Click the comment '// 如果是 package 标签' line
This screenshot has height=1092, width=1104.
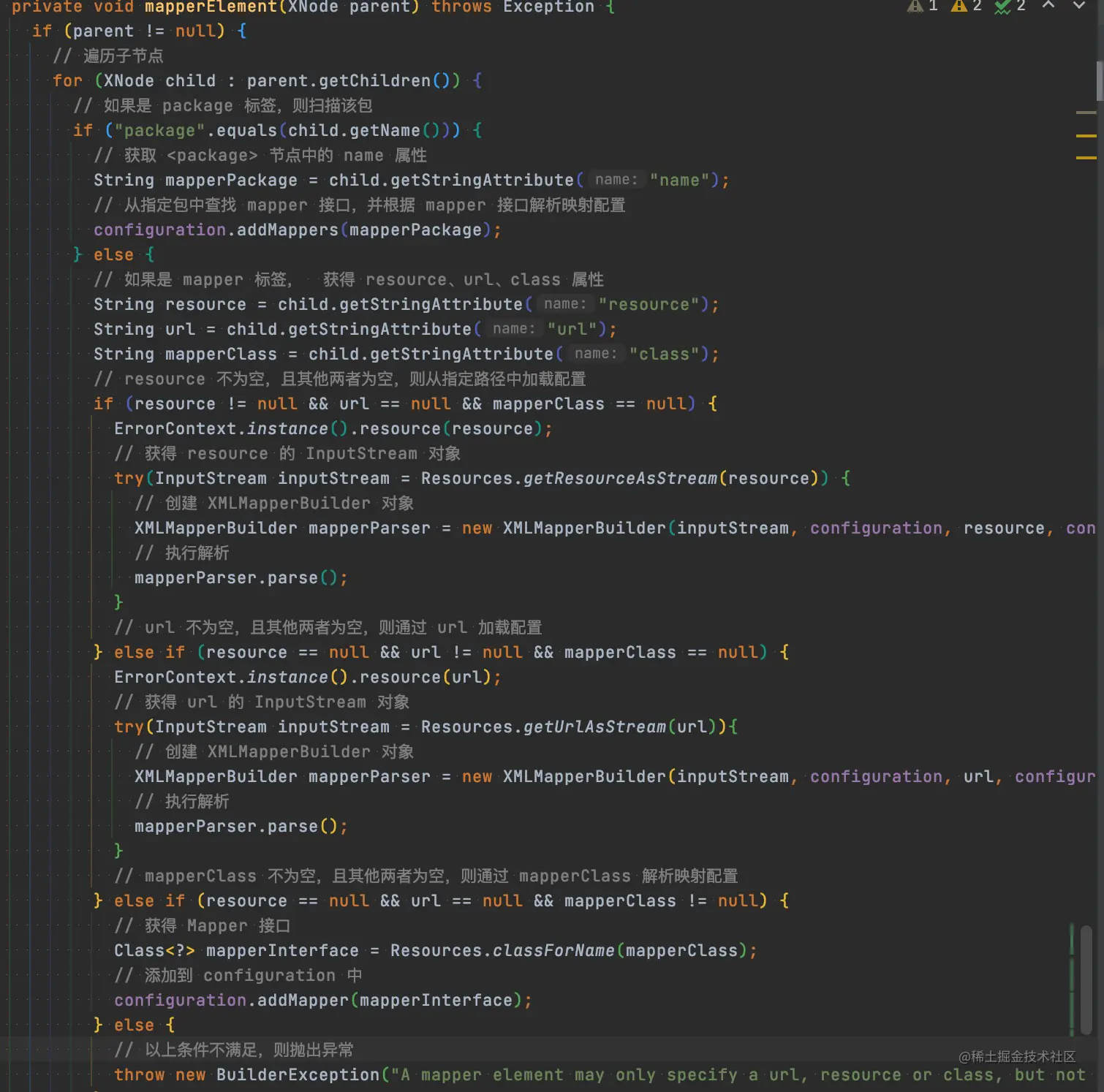point(223,105)
